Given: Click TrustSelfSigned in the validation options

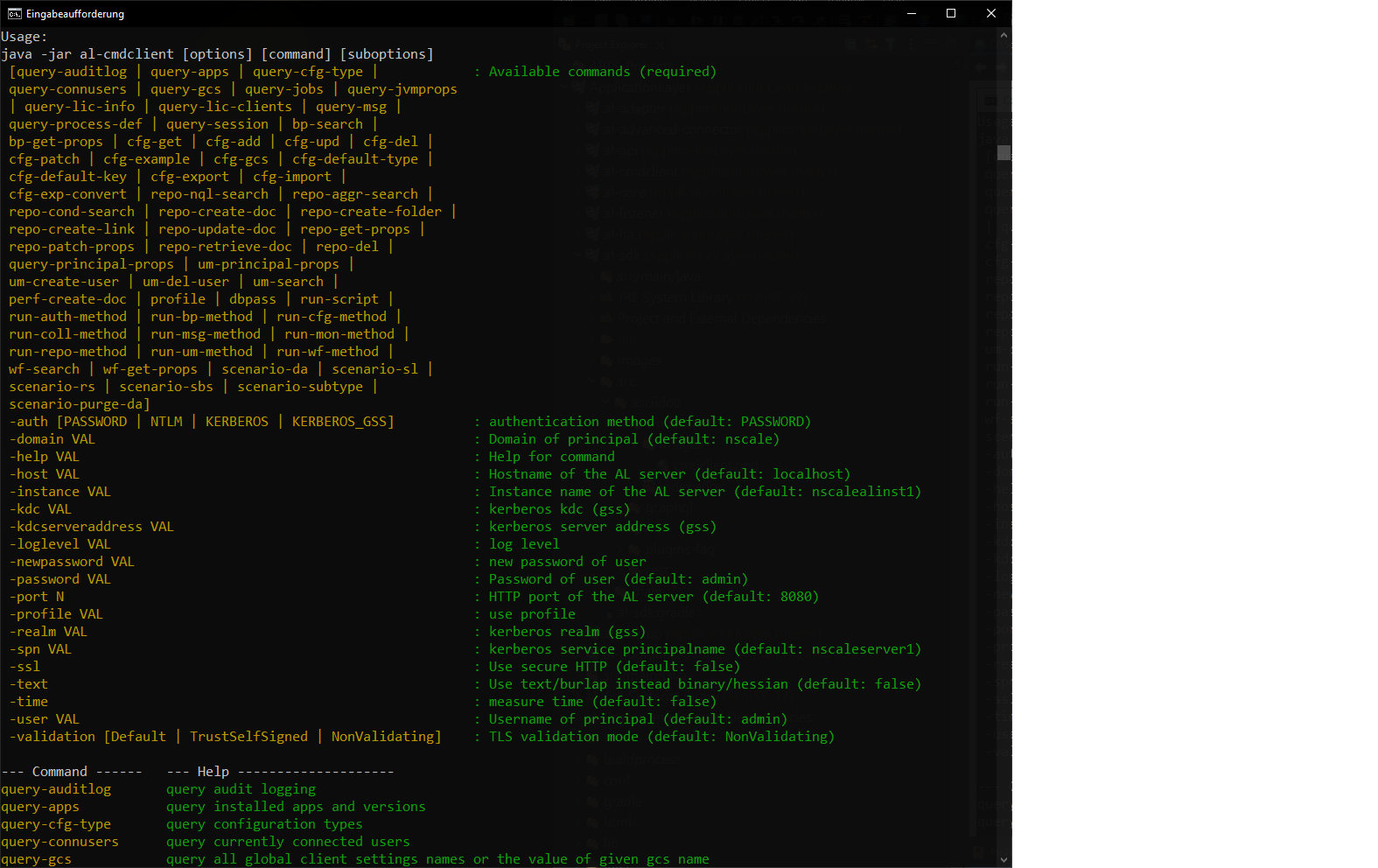Looking at the screenshot, I should point(248,737).
